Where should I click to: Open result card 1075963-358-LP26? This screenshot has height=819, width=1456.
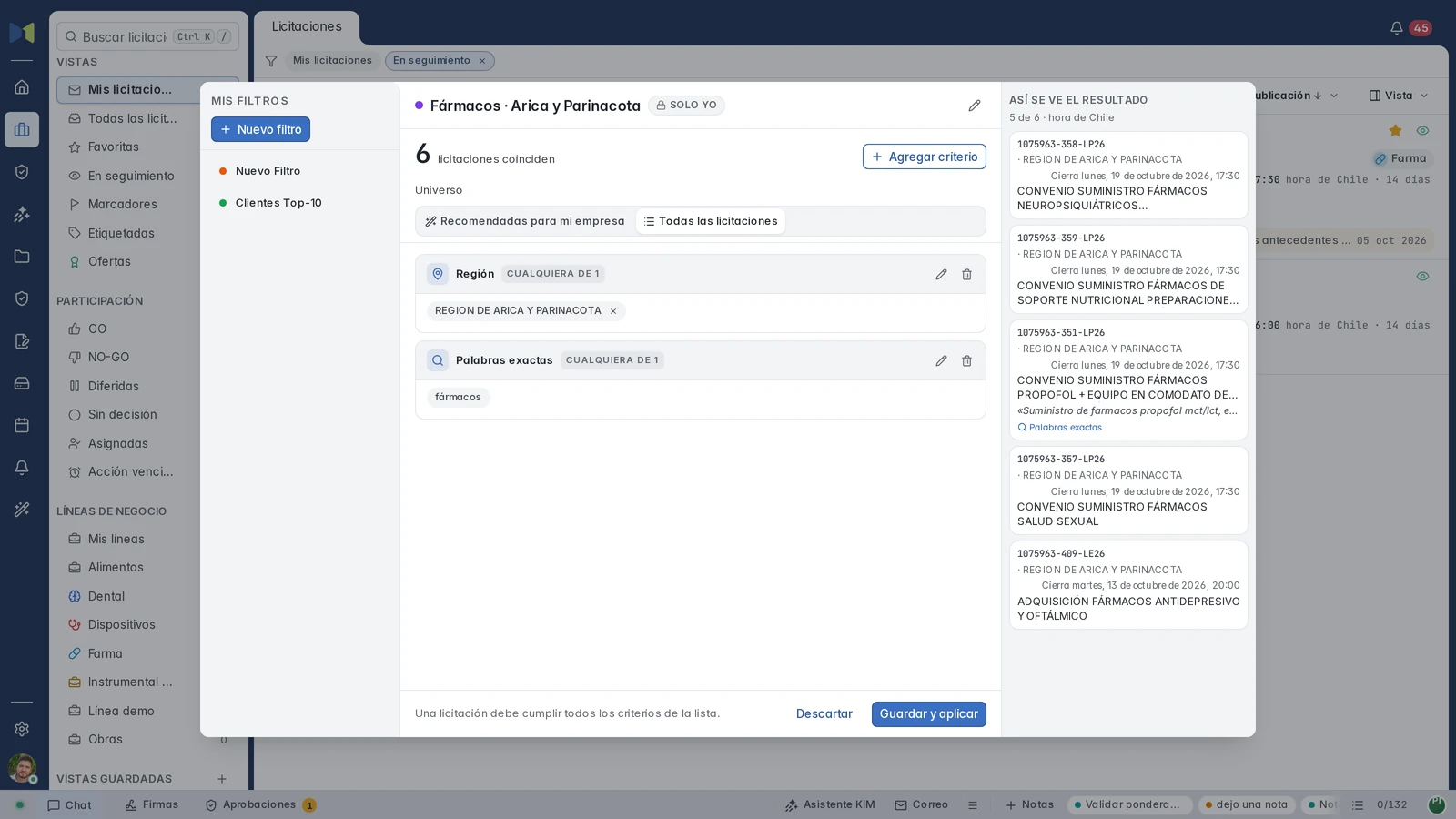(x=1127, y=176)
